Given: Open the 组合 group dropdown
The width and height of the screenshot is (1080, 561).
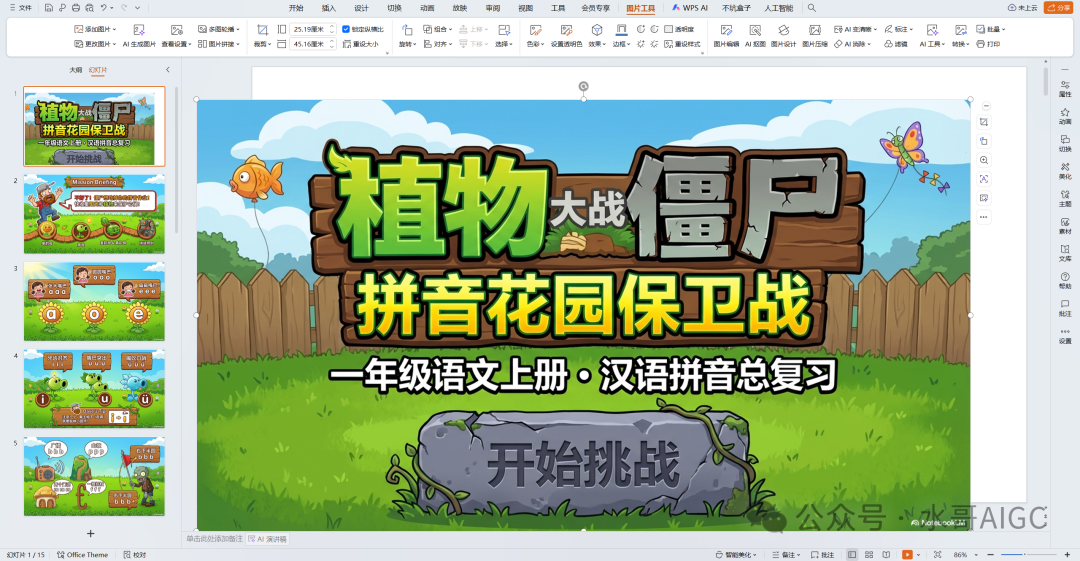Looking at the screenshot, I should tap(437, 29).
